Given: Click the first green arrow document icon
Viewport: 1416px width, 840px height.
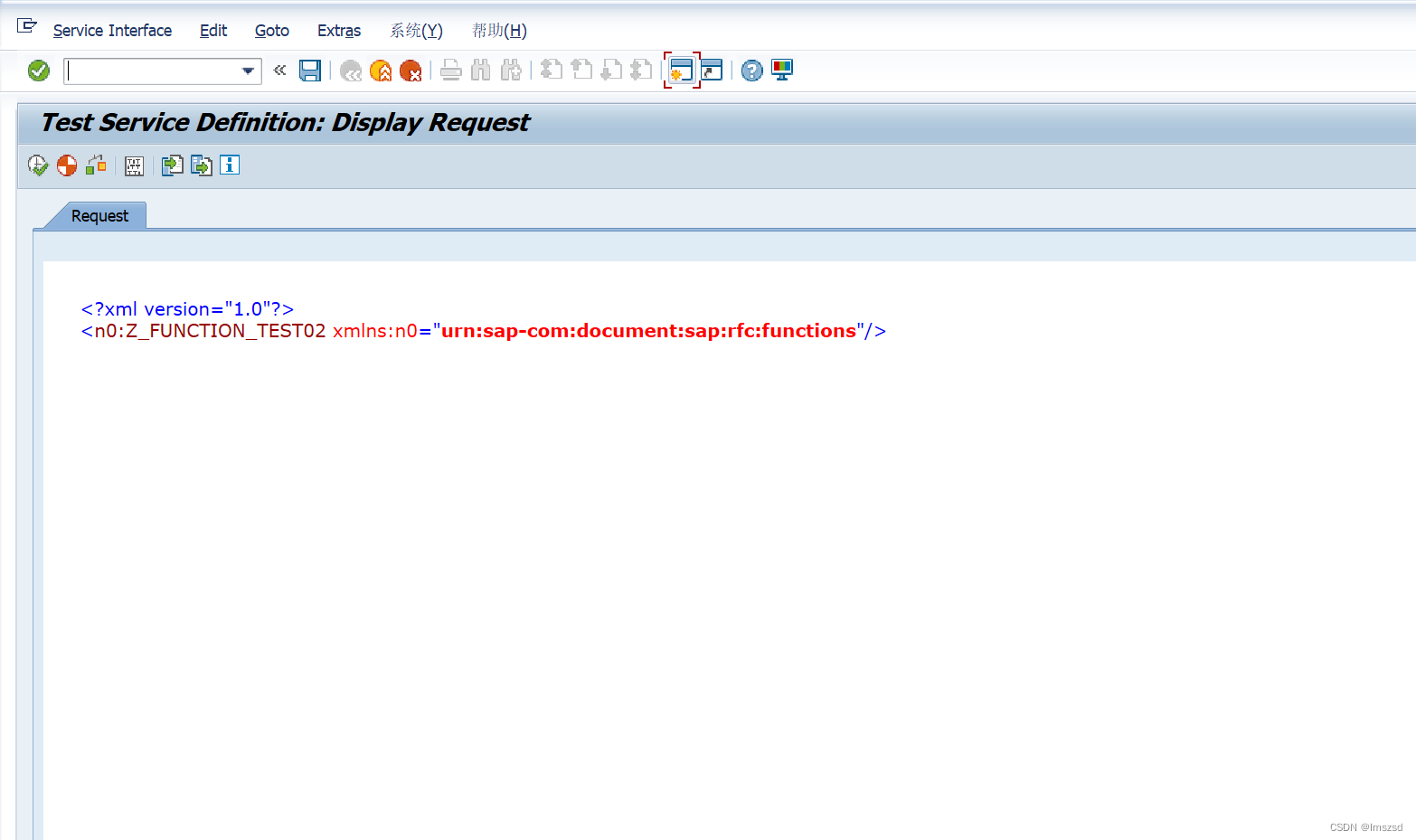Looking at the screenshot, I should click(x=172, y=165).
